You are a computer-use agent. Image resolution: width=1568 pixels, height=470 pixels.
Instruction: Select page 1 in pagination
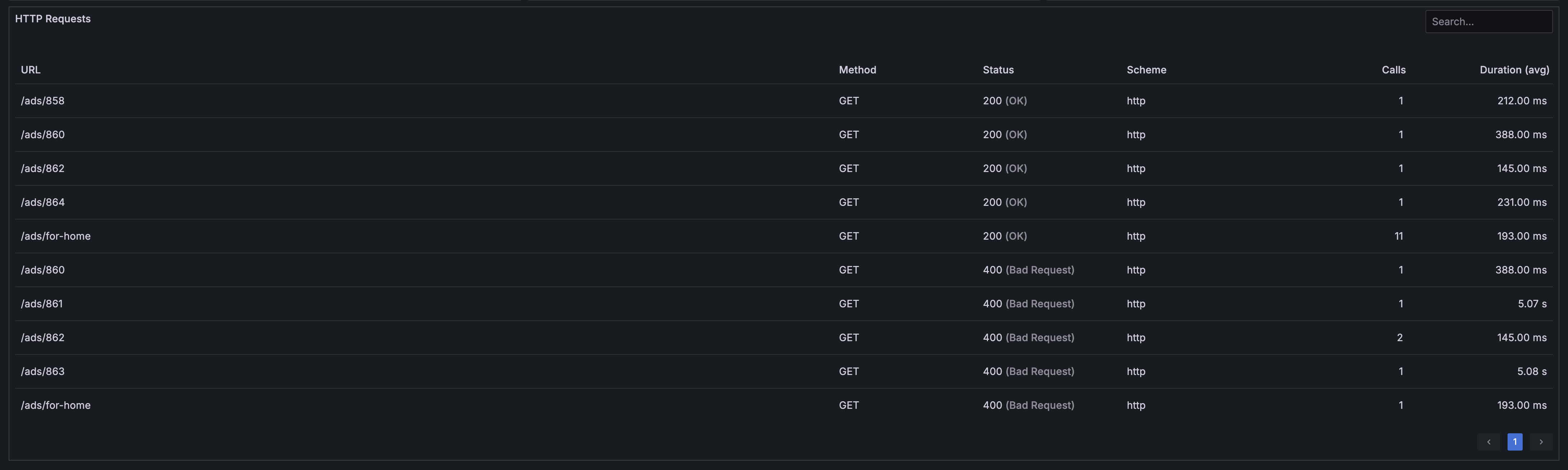[x=1514, y=442]
